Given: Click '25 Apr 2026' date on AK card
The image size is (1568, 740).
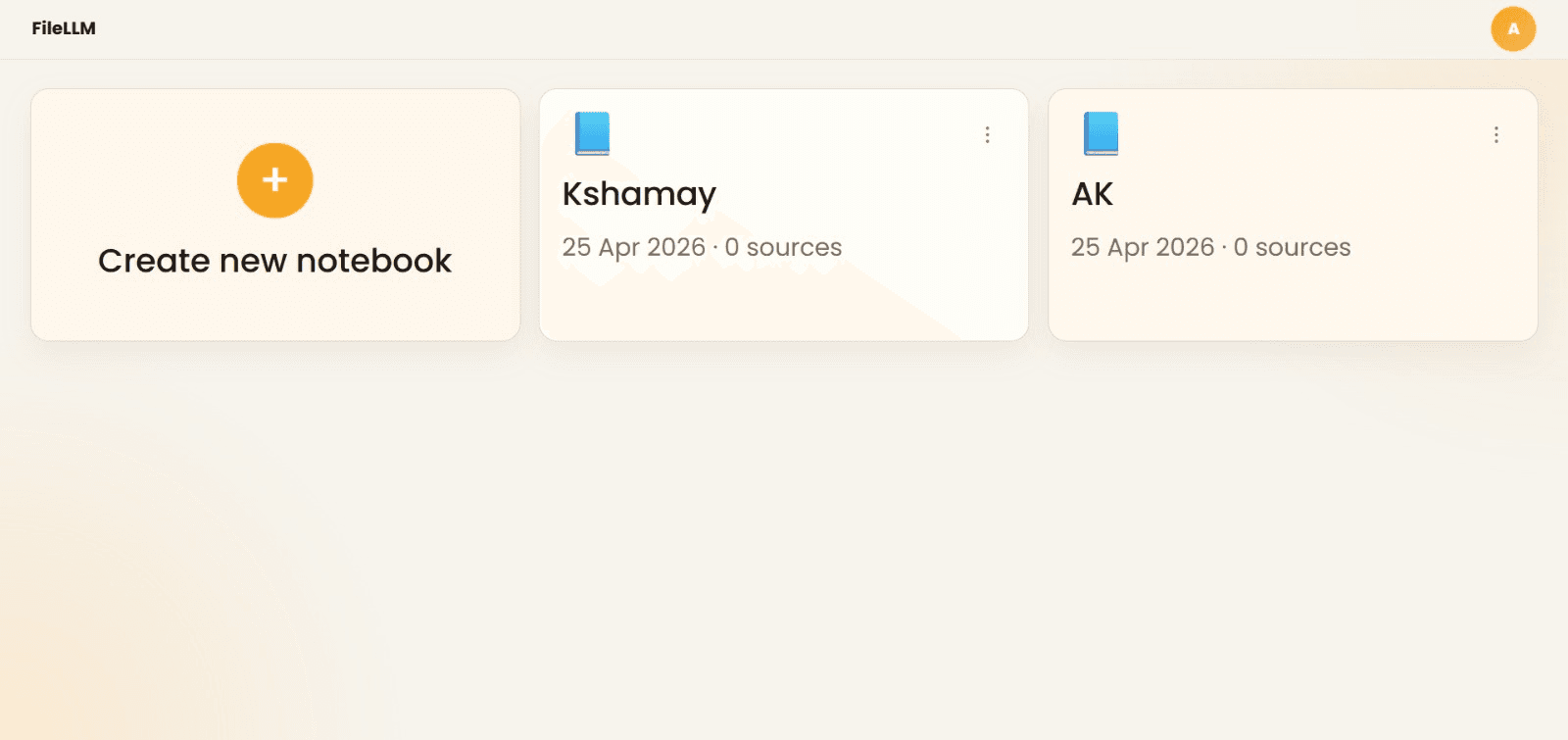Looking at the screenshot, I should coord(1142,247).
